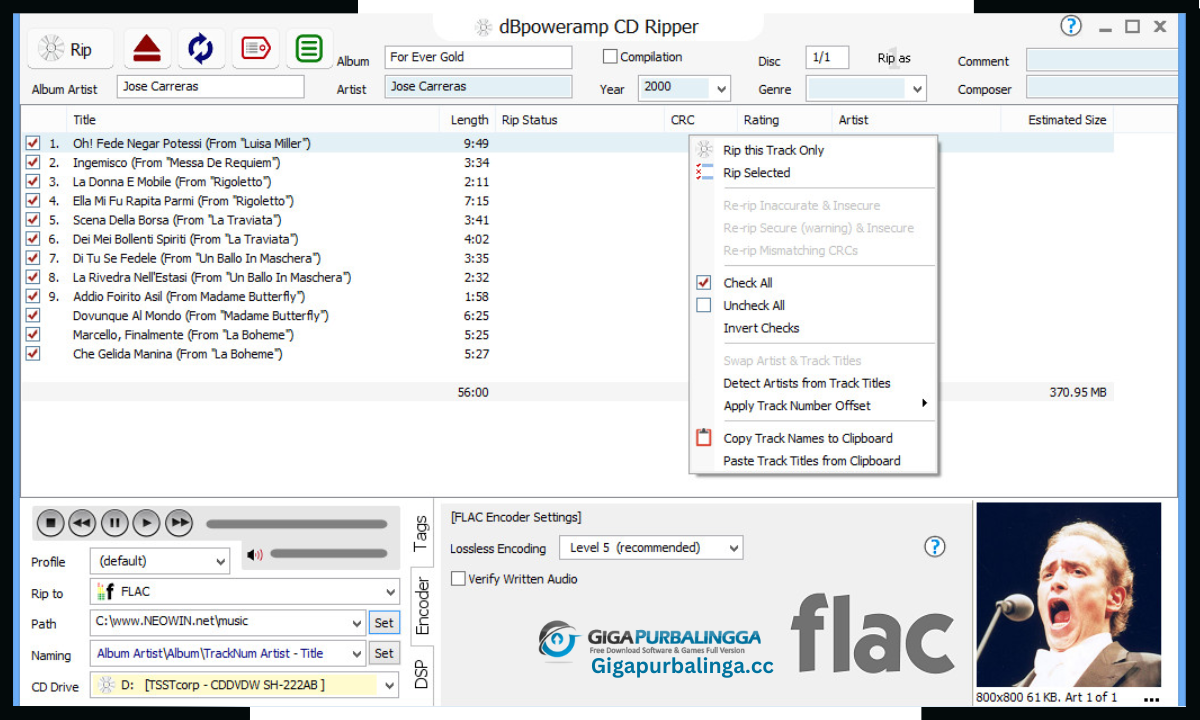Uncheck the Che Gelida Manina track checkbox
This screenshot has width=1200, height=720.
point(33,354)
